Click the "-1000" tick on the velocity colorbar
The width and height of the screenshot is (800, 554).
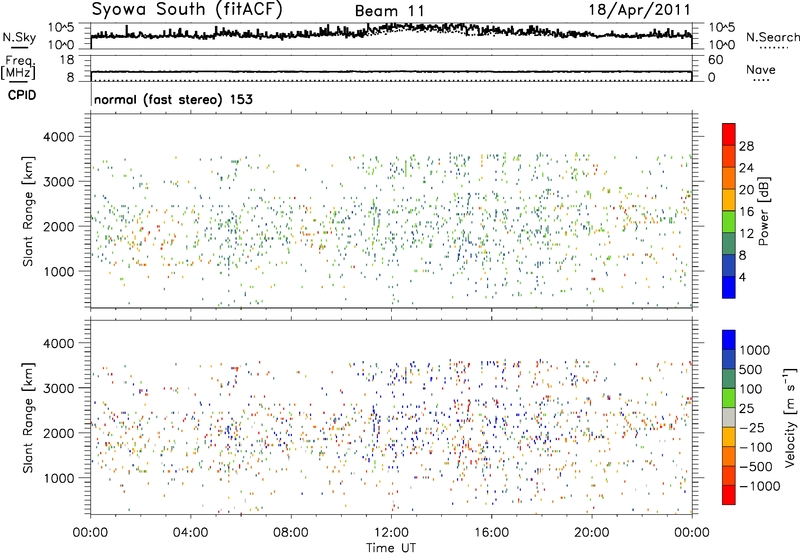(x=760, y=486)
